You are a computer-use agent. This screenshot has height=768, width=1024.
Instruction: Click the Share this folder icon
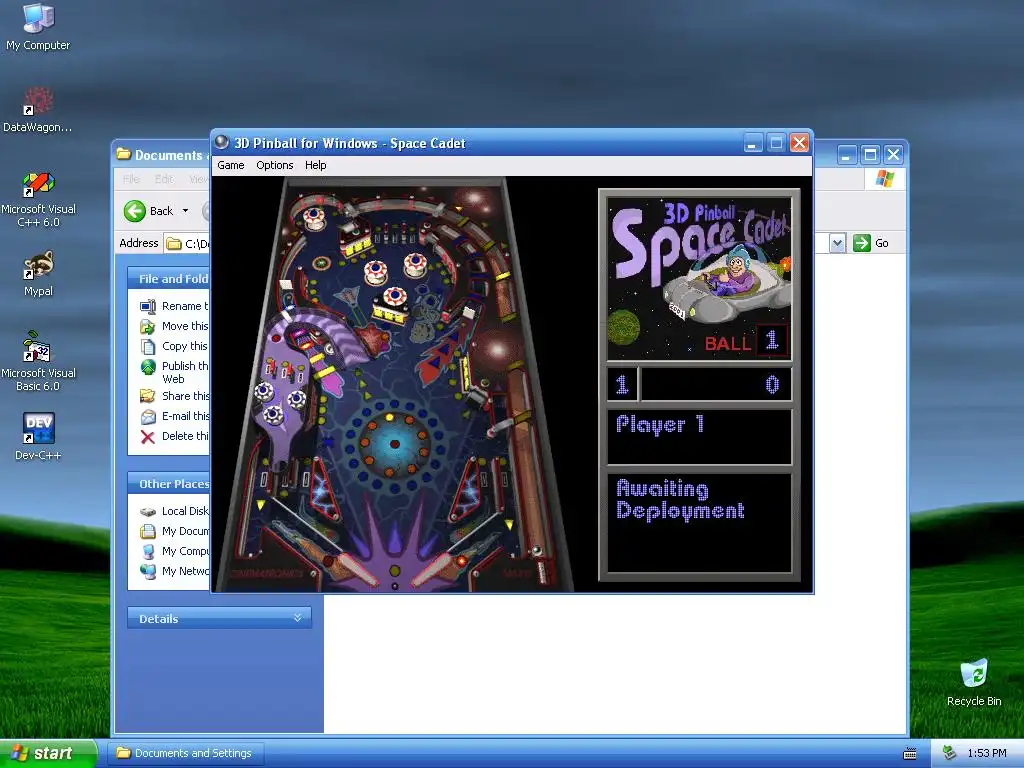click(148, 396)
